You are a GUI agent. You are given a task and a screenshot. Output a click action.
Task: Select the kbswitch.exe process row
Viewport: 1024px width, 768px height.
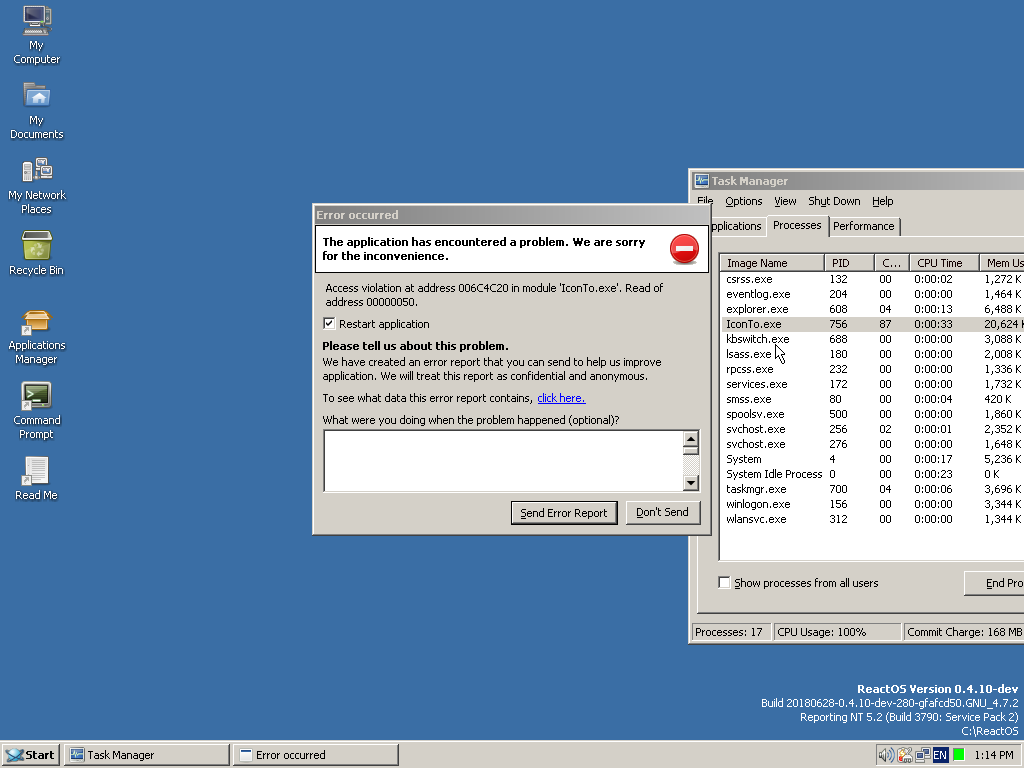click(872, 339)
